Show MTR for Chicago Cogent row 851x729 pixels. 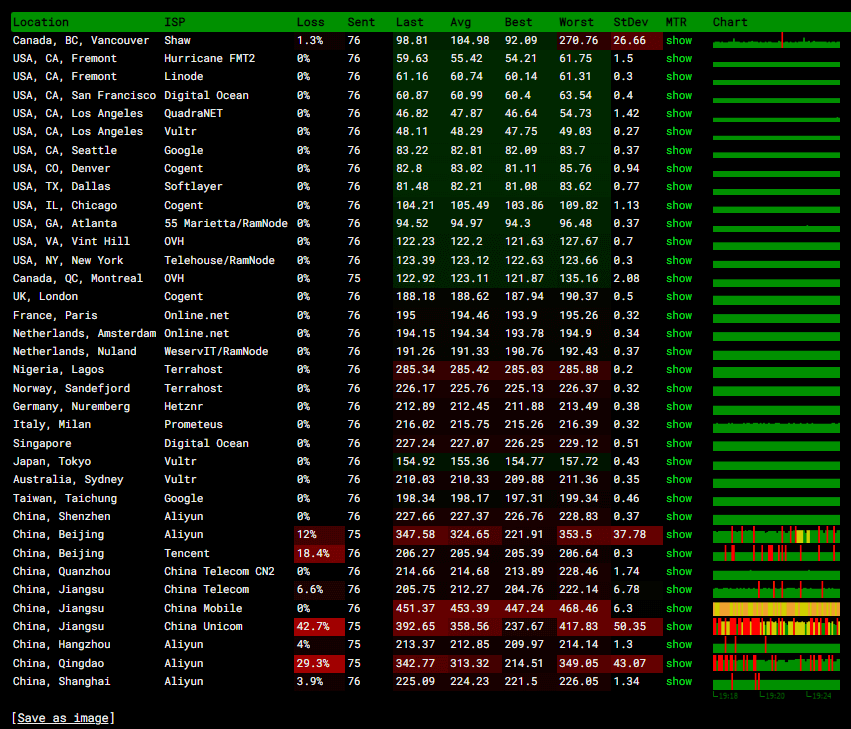(679, 205)
